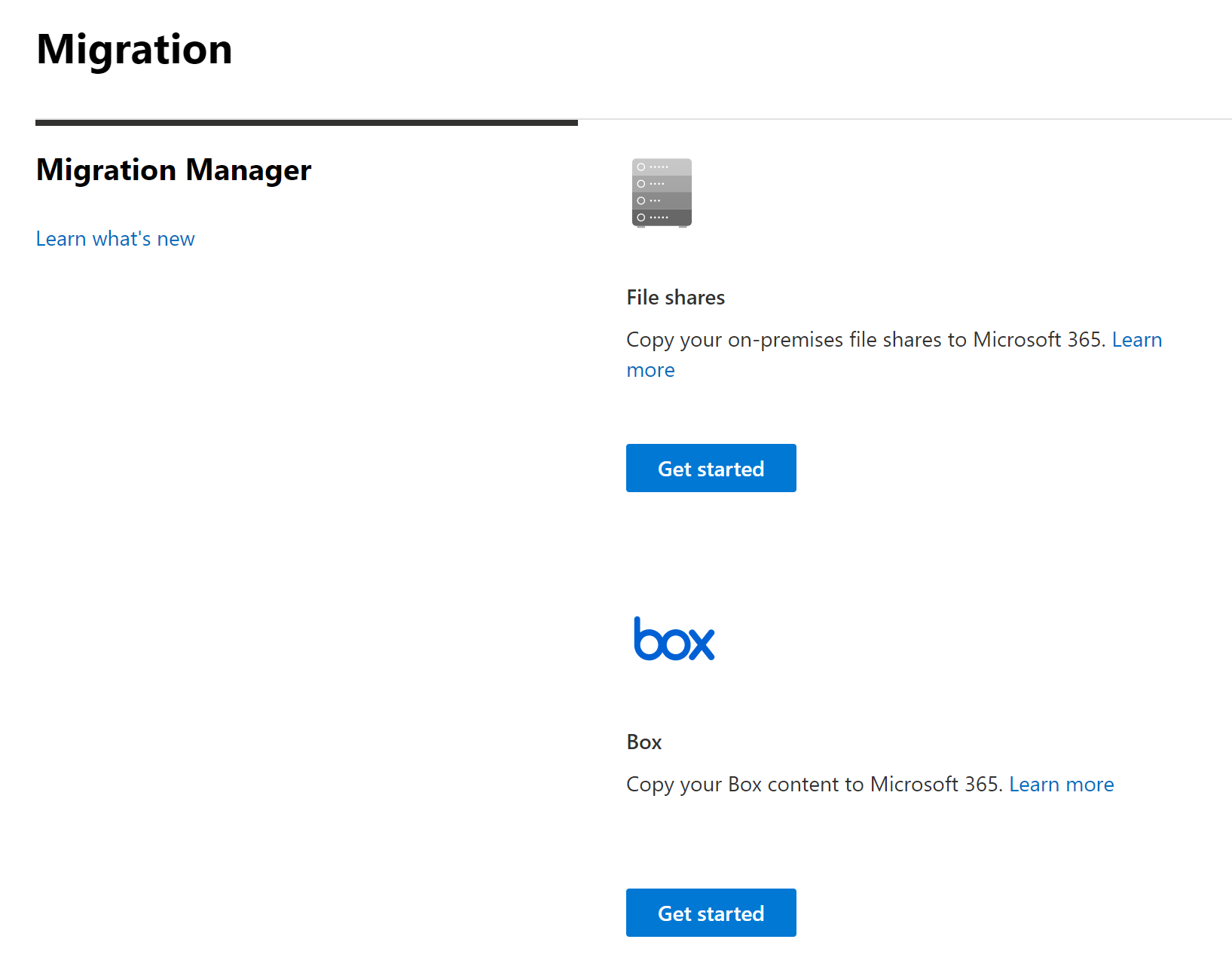Click the 'File shares' section title
Image resolution: width=1232 pixels, height=979 pixels.
coord(675,298)
